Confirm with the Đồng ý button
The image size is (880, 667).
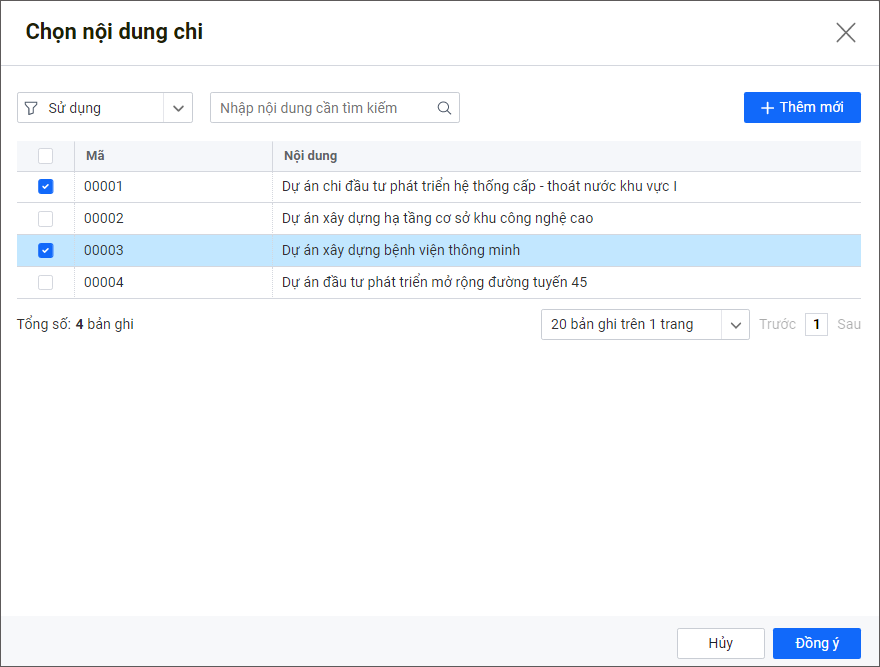coord(816,643)
